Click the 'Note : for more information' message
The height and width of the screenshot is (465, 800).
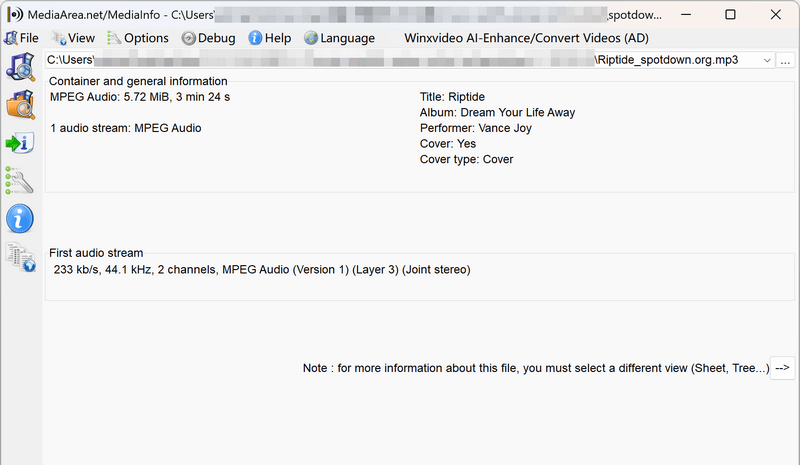(536, 368)
